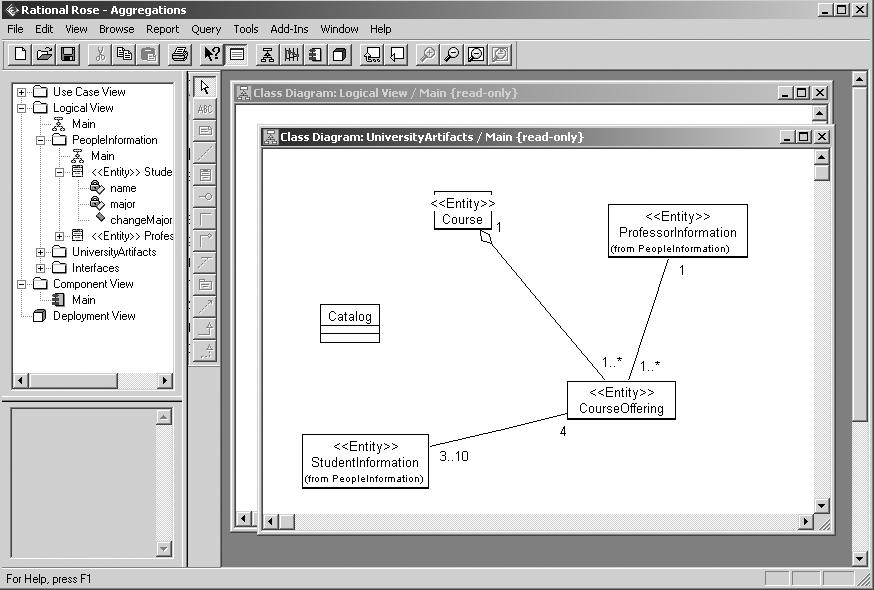
Task: Select Deployment View in the browser tree
Action: [94, 316]
